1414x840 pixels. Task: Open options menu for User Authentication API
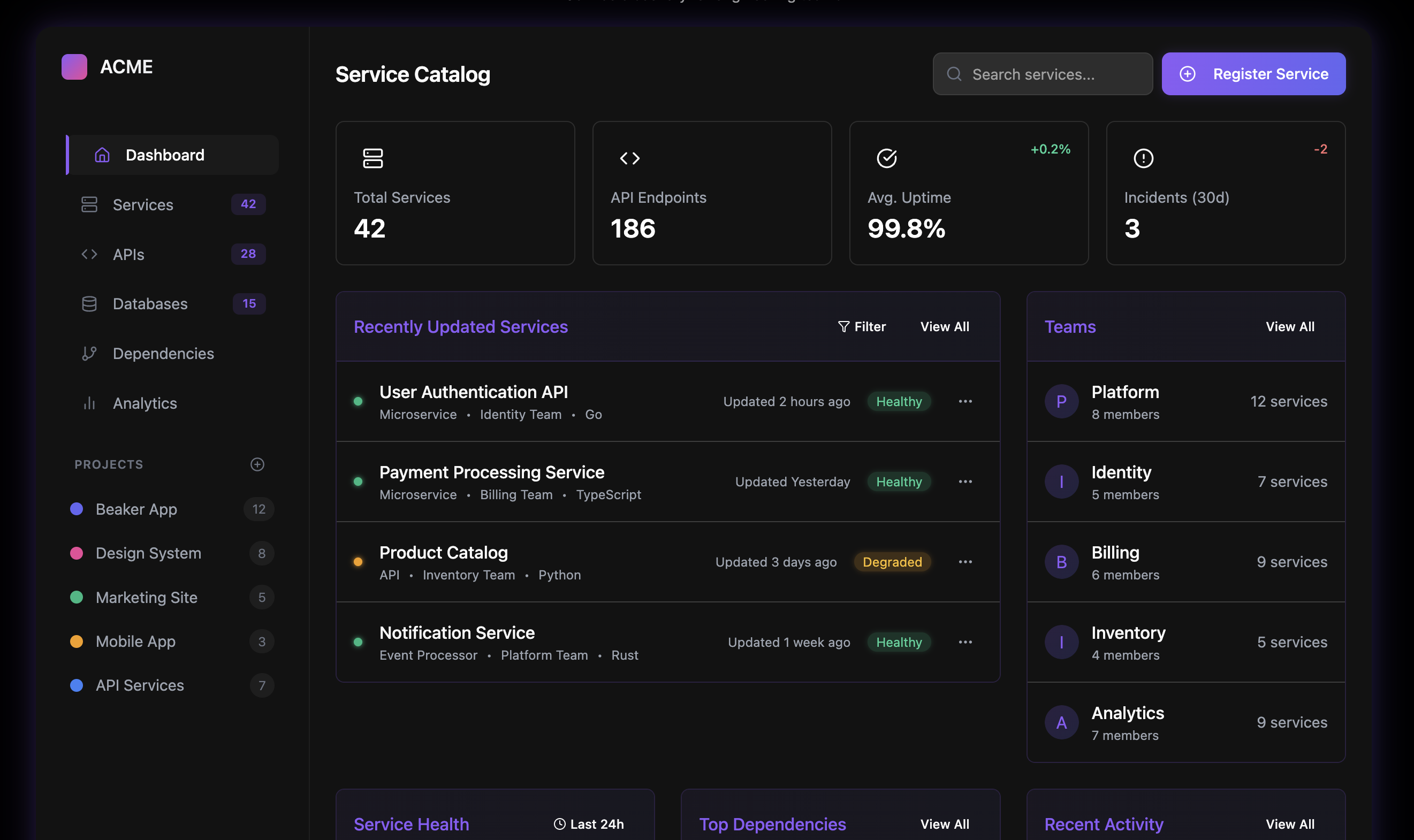[965, 401]
